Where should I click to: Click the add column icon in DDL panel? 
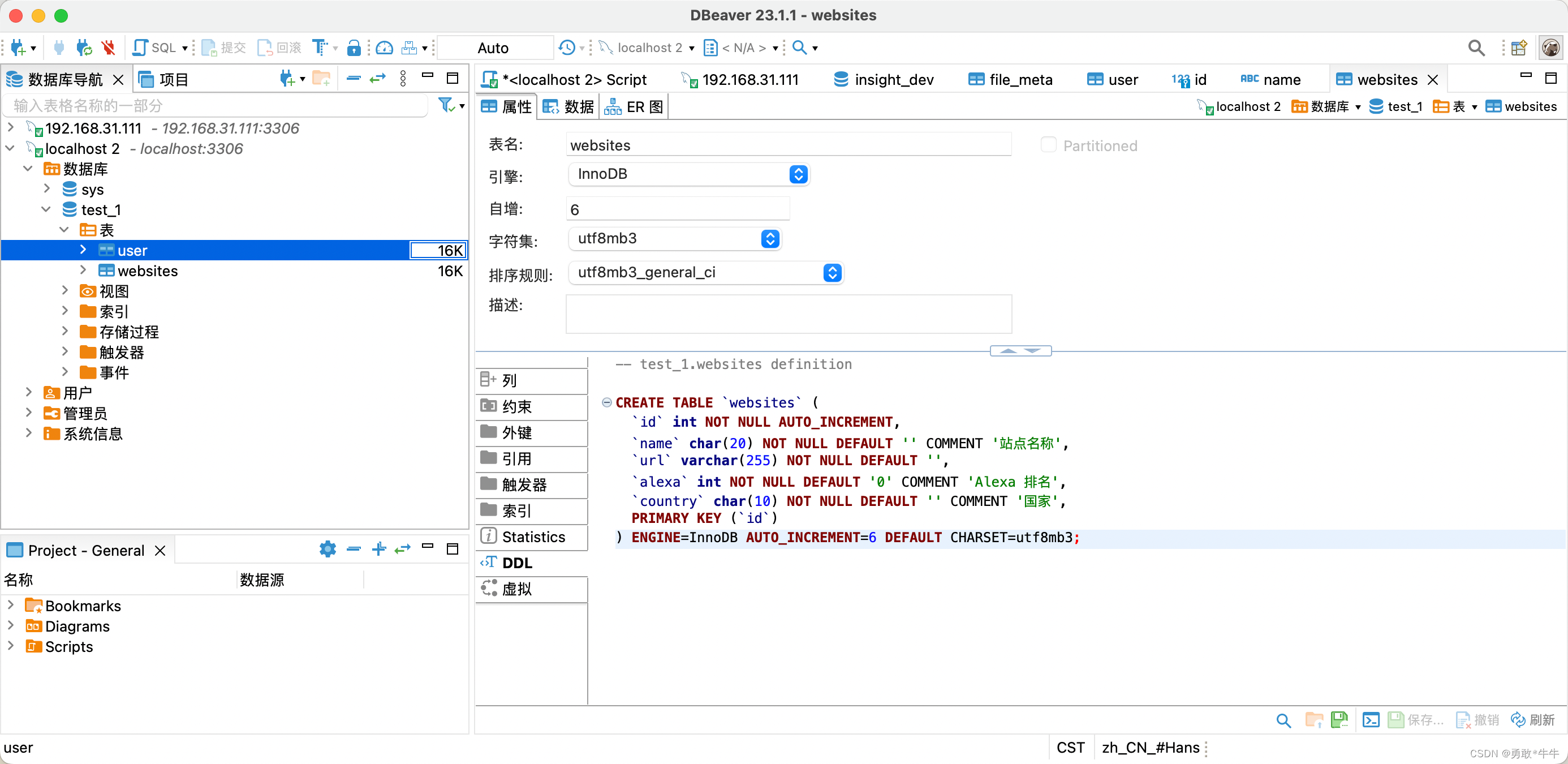pyautogui.click(x=489, y=379)
